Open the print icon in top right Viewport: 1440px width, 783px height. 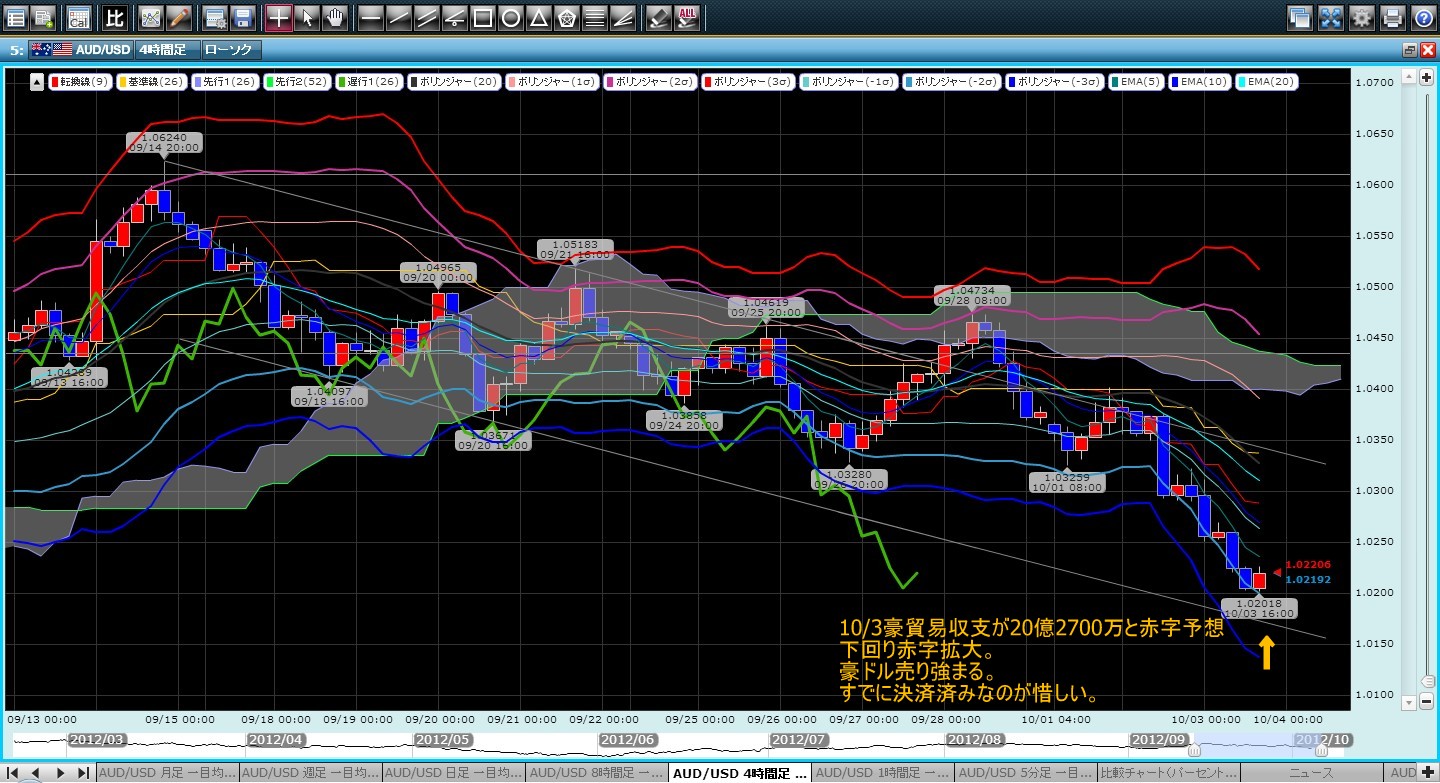pyautogui.click(x=1392, y=17)
